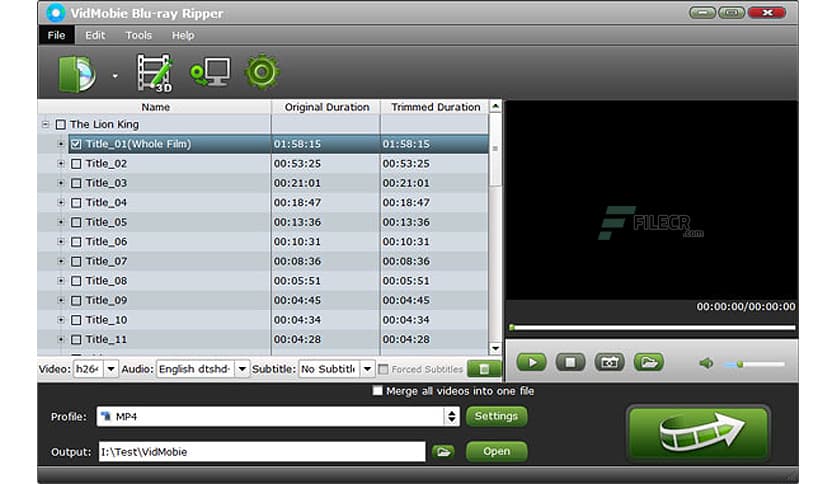Expand the Title_07 node
Image resolution: width=836 pixels, height=484 pixels.
tap(61, 261)
